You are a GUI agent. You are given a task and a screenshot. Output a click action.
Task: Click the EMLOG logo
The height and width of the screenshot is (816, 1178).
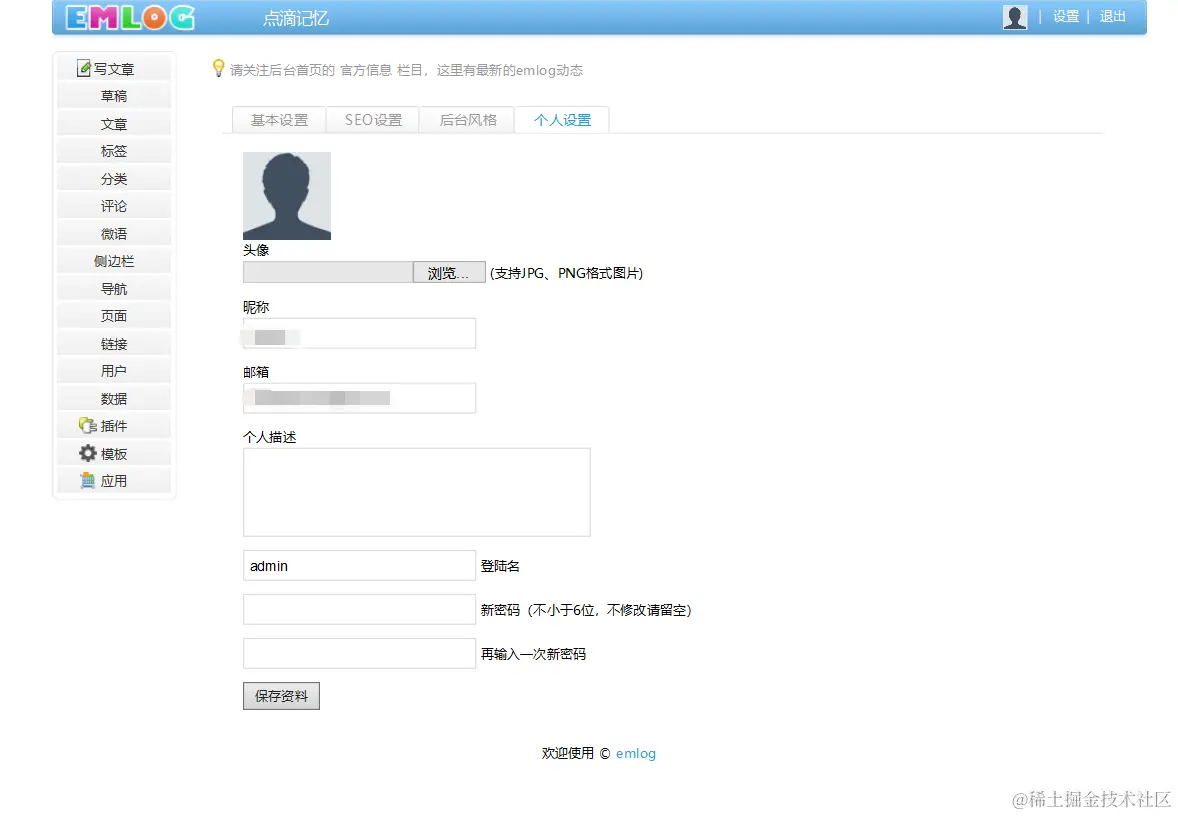coord(130,17)
